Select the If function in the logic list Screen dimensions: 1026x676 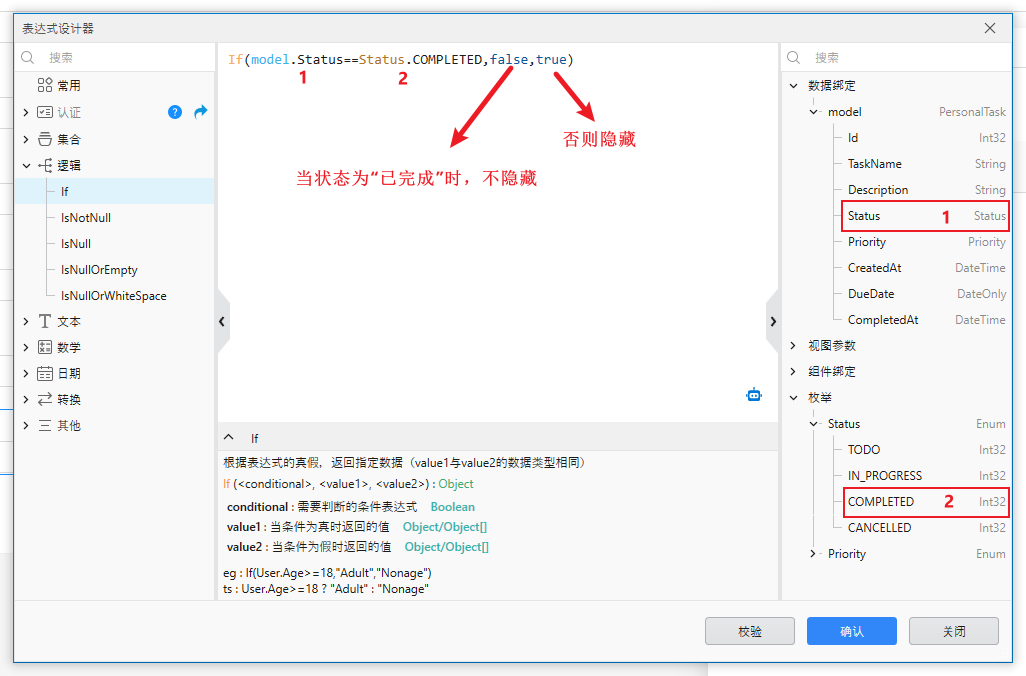[64, 191]
